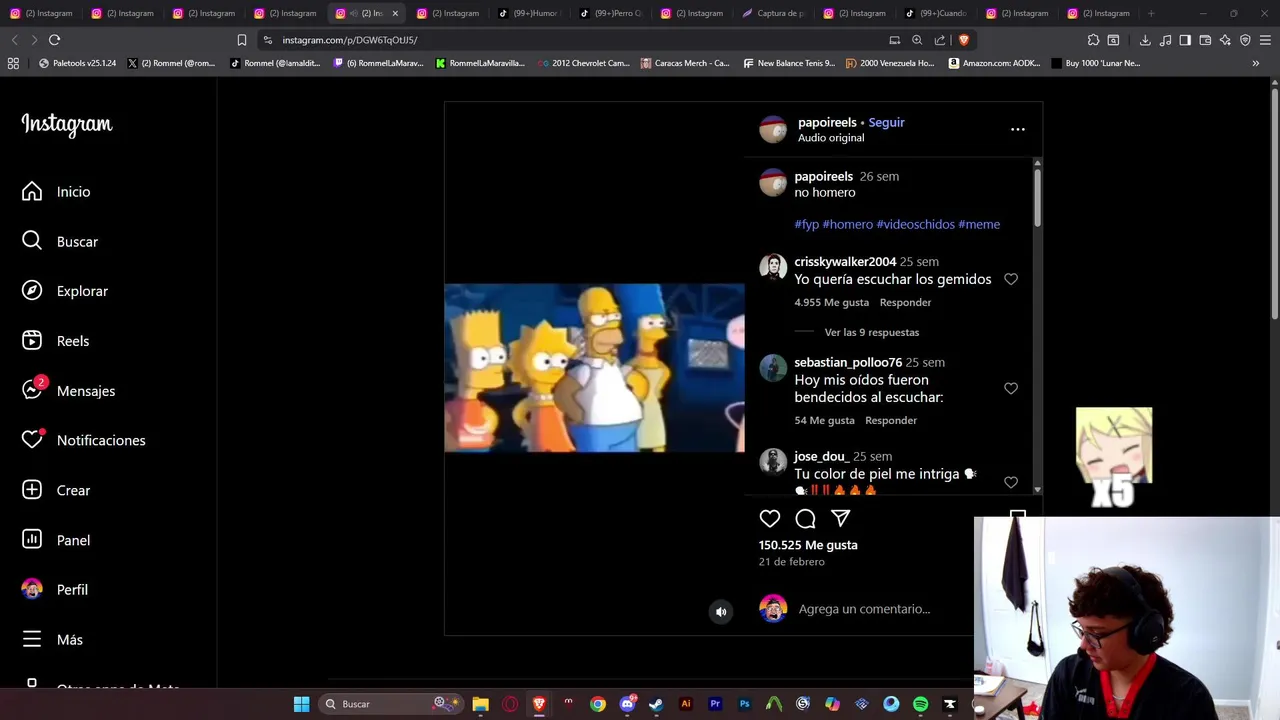The image size is (1280, 720).
Task: Click the comment bubble icon under the post
Action: click(805, 518)
